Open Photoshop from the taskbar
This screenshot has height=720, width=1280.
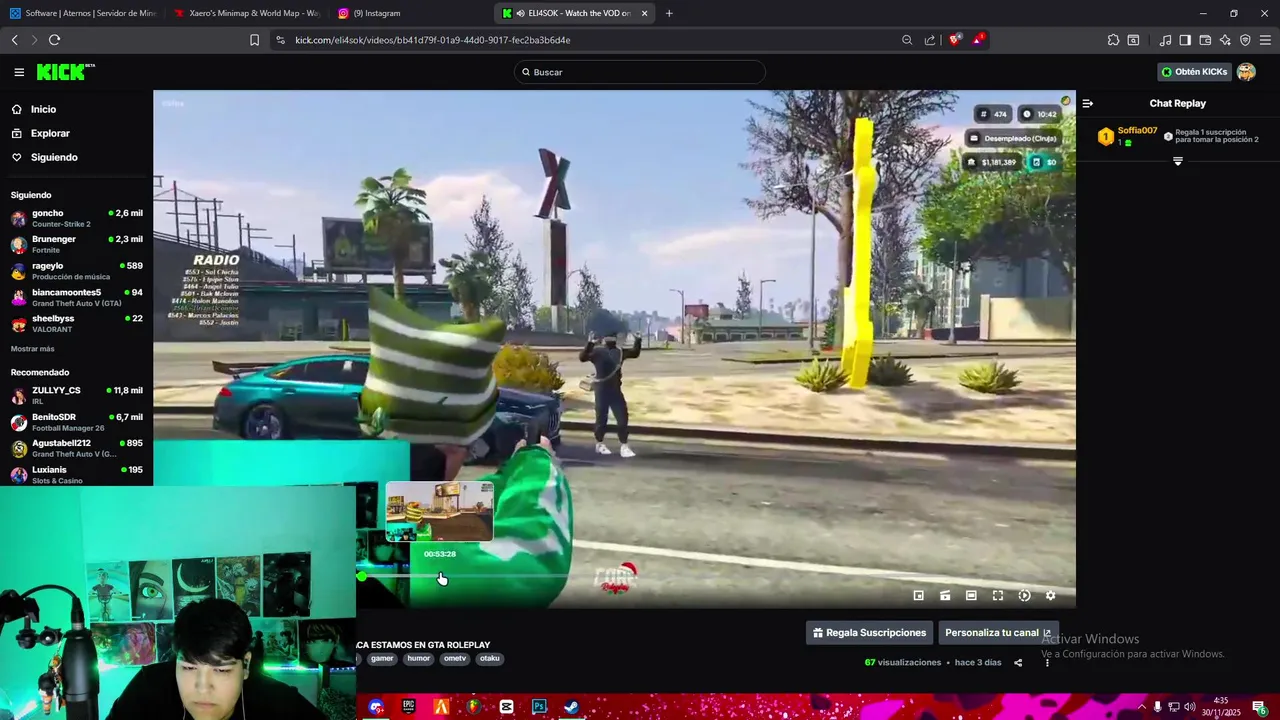click(x=539, y=707)
